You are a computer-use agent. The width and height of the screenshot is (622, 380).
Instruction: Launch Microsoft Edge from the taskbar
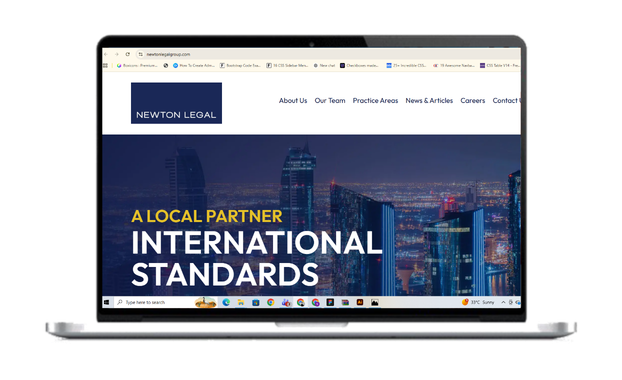point(226,302)
